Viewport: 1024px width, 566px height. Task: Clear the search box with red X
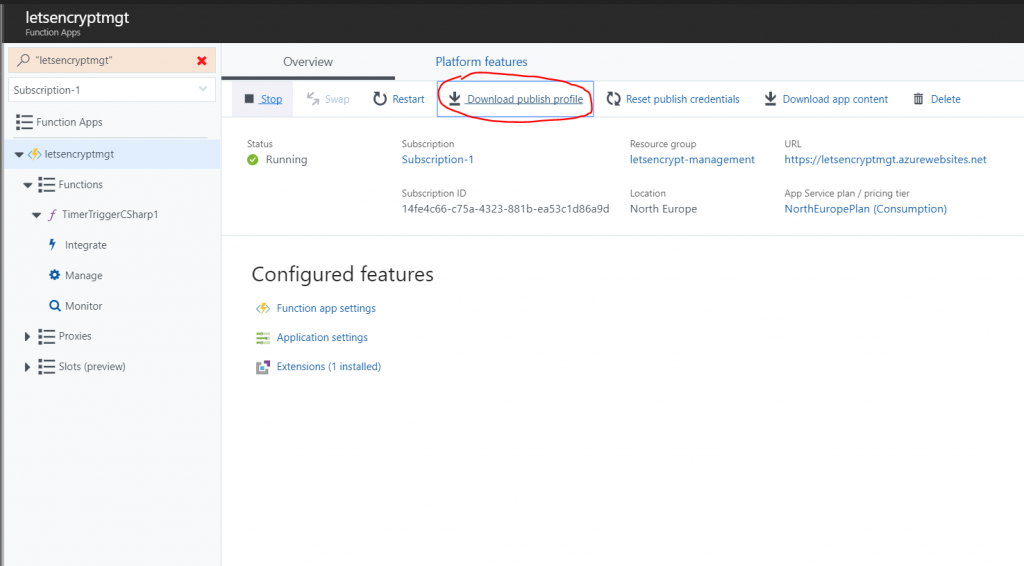click(x=202, y=61)
